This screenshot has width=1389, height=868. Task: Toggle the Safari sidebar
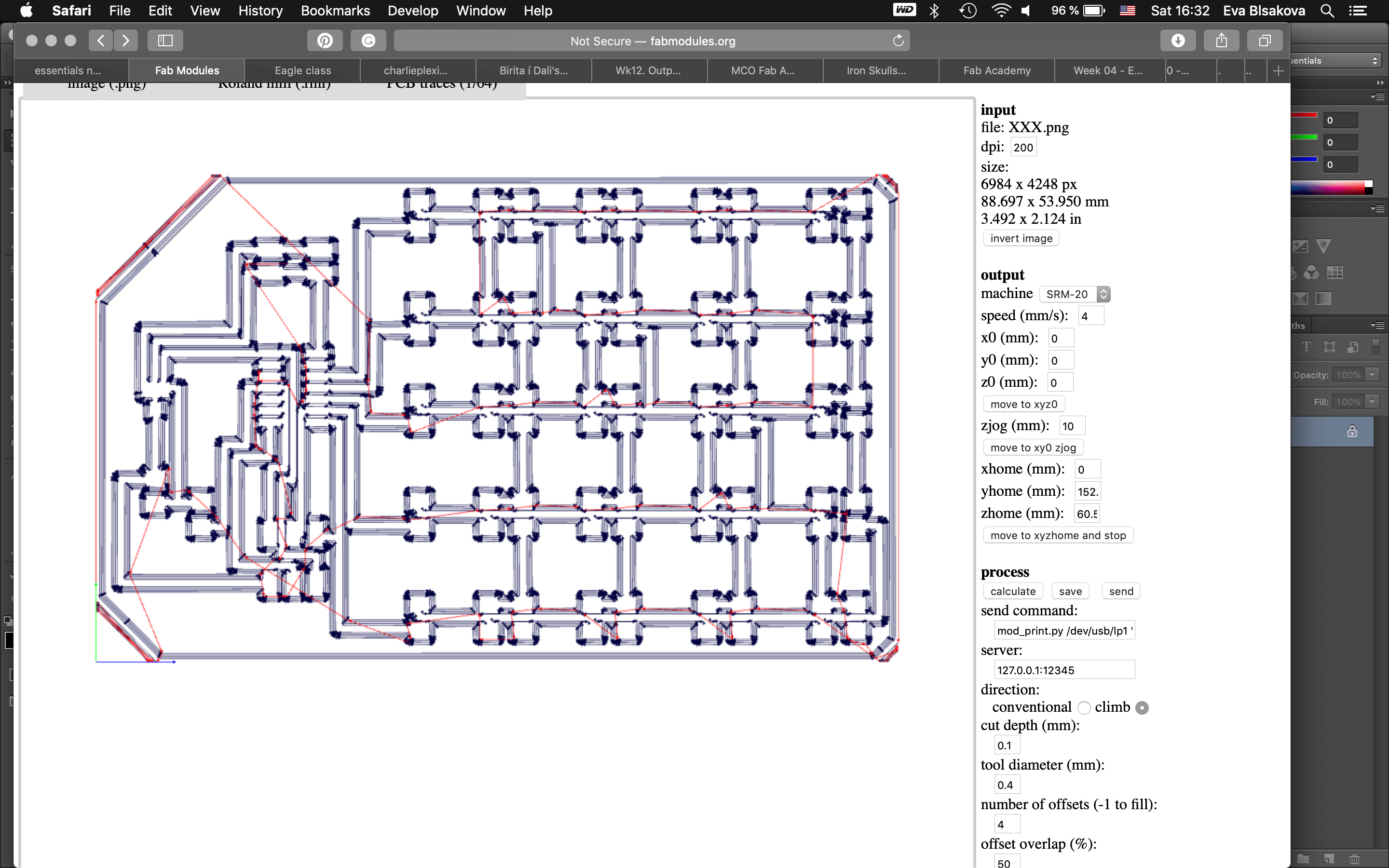[165, 41]
